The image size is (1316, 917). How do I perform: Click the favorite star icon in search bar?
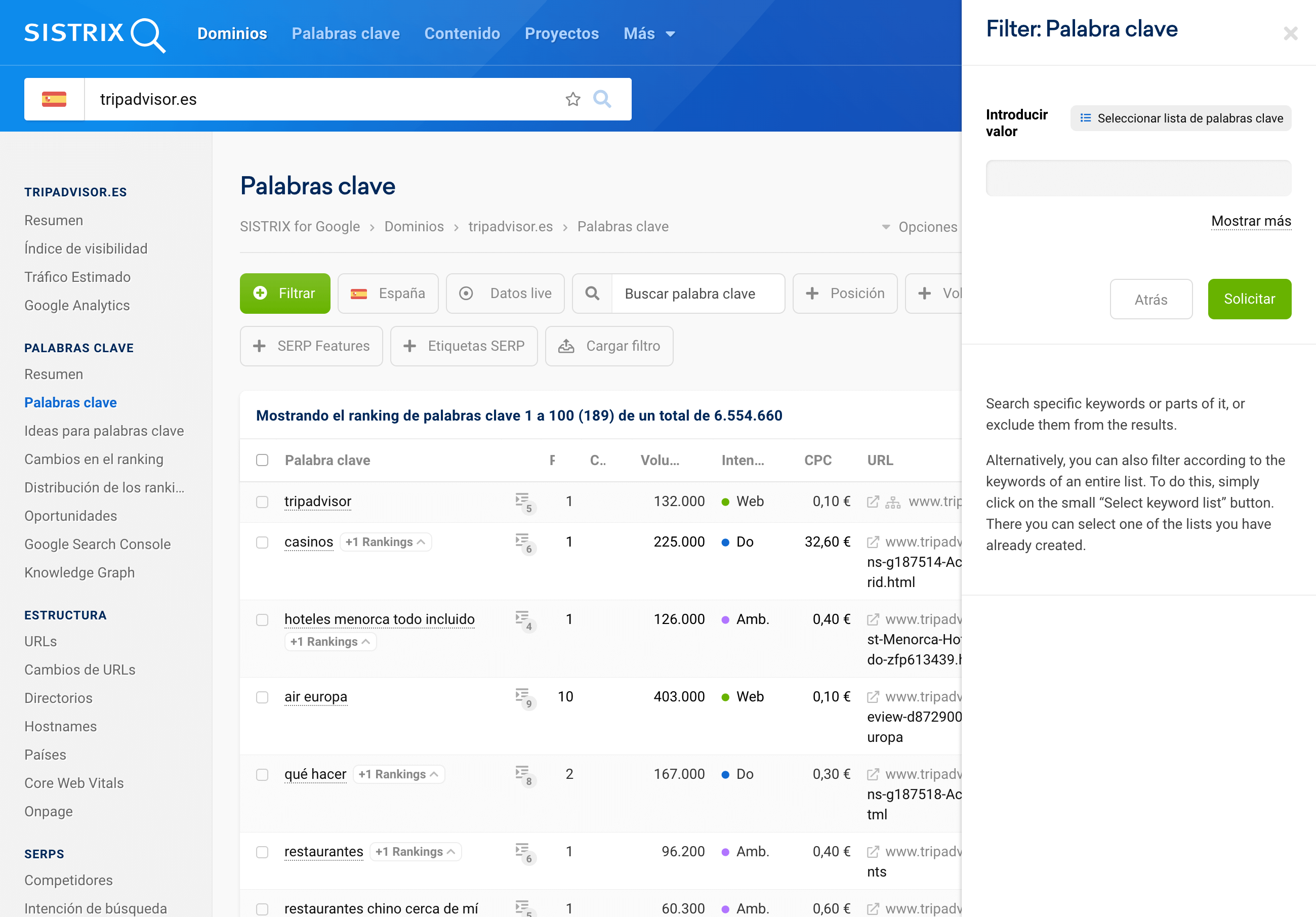click(572, 99)
